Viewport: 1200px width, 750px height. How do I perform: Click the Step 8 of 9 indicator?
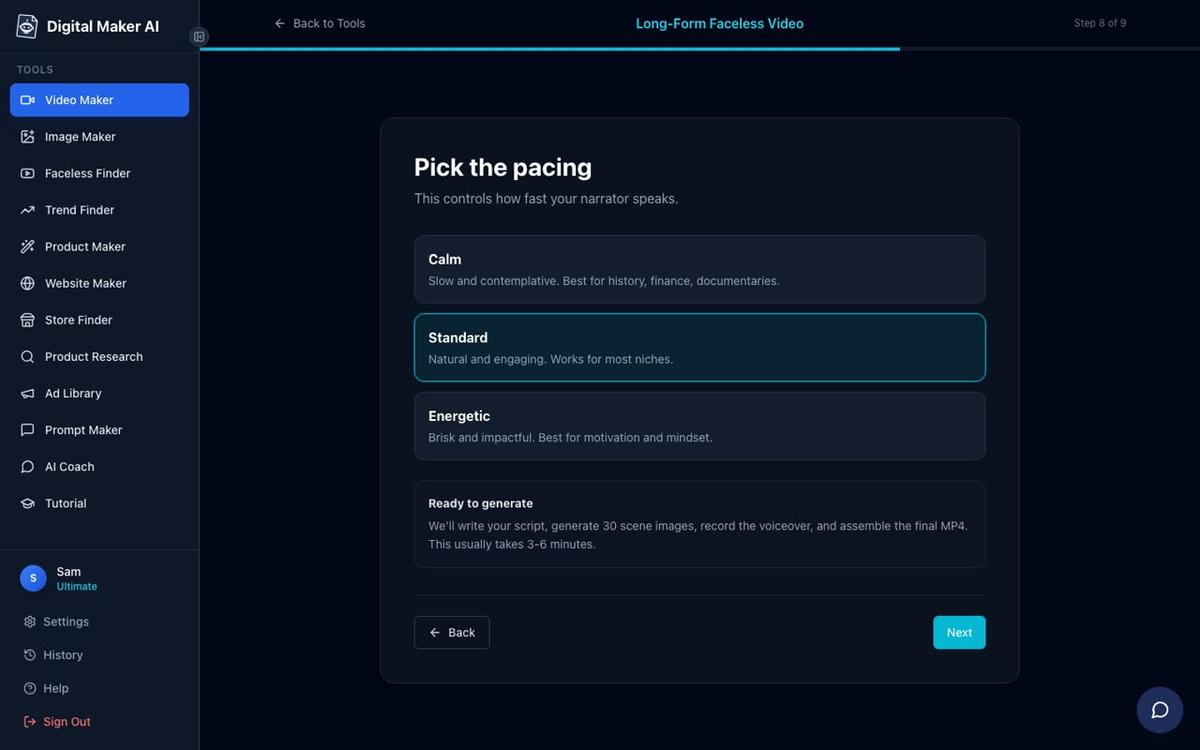point(1100,23)
